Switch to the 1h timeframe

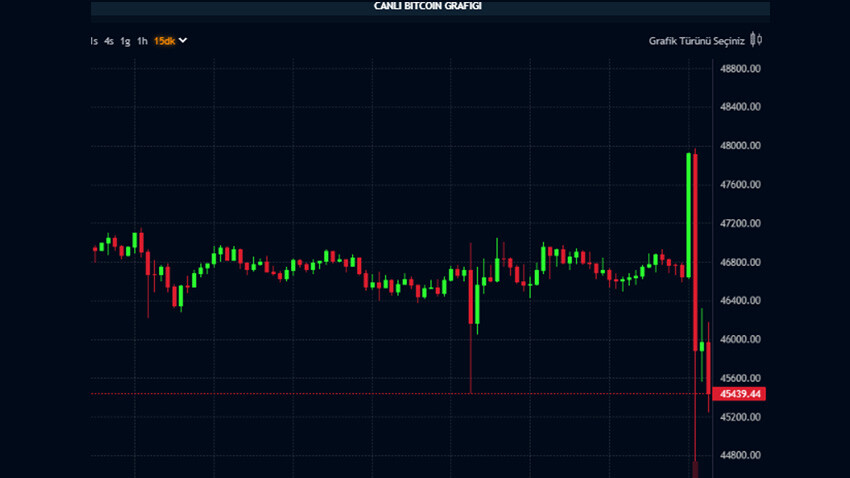[143, 41]
